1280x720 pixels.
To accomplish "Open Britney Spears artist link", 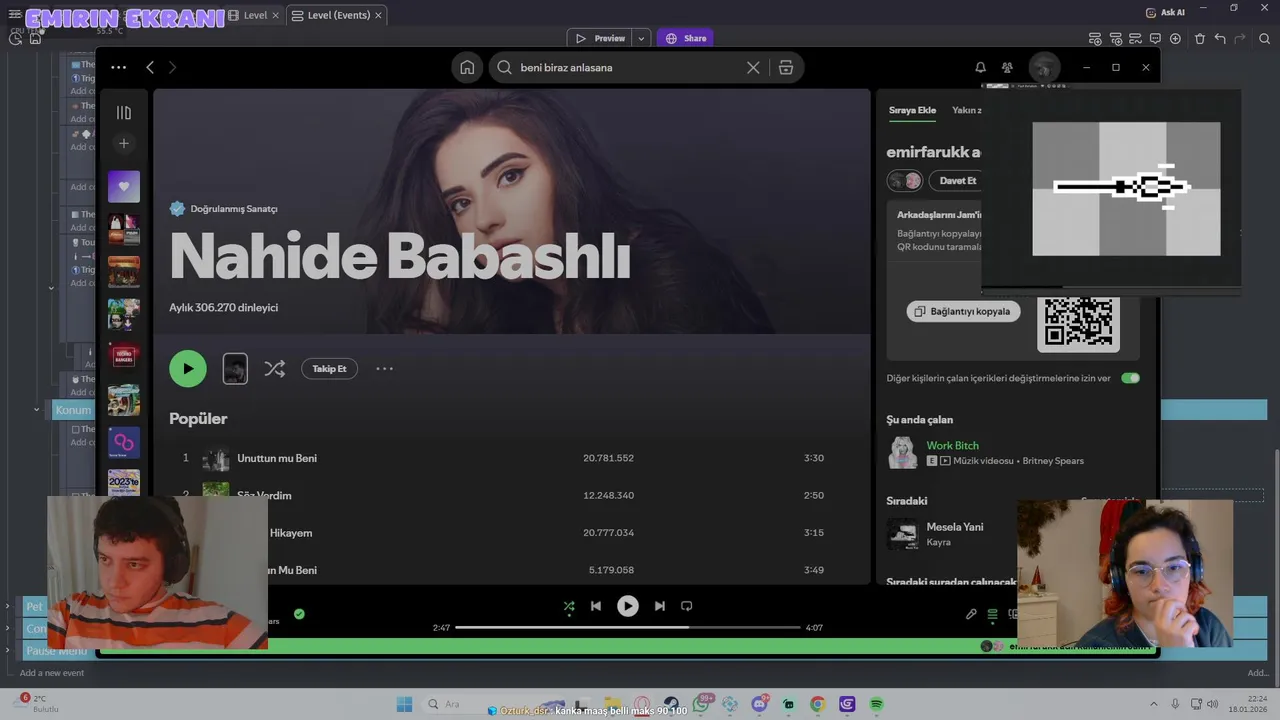I will (1053, 461).
